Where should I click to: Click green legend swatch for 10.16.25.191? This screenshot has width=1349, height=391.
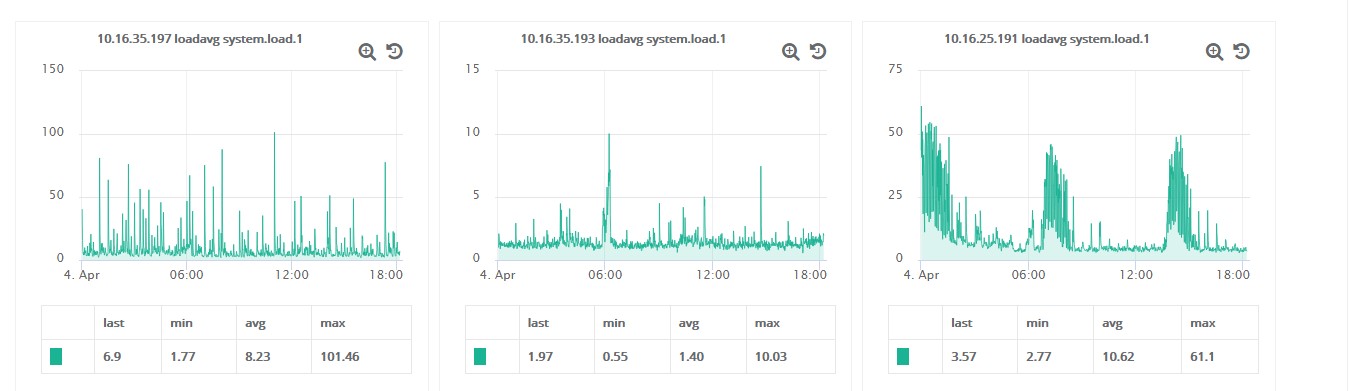pos(903,356)
